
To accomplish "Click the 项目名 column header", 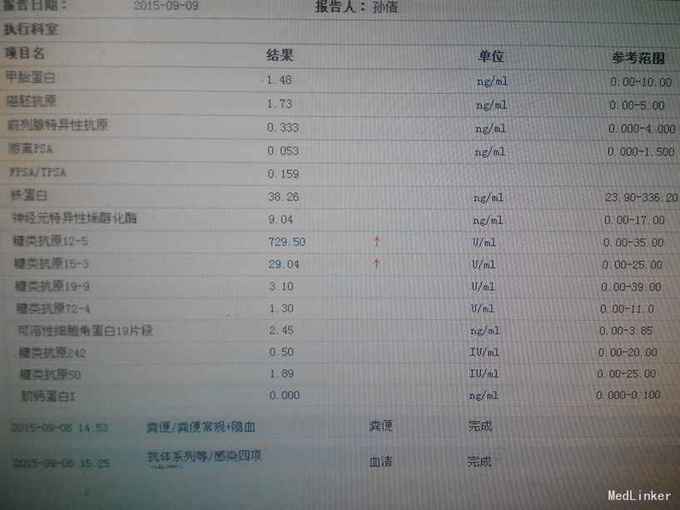I will point(25,53).
